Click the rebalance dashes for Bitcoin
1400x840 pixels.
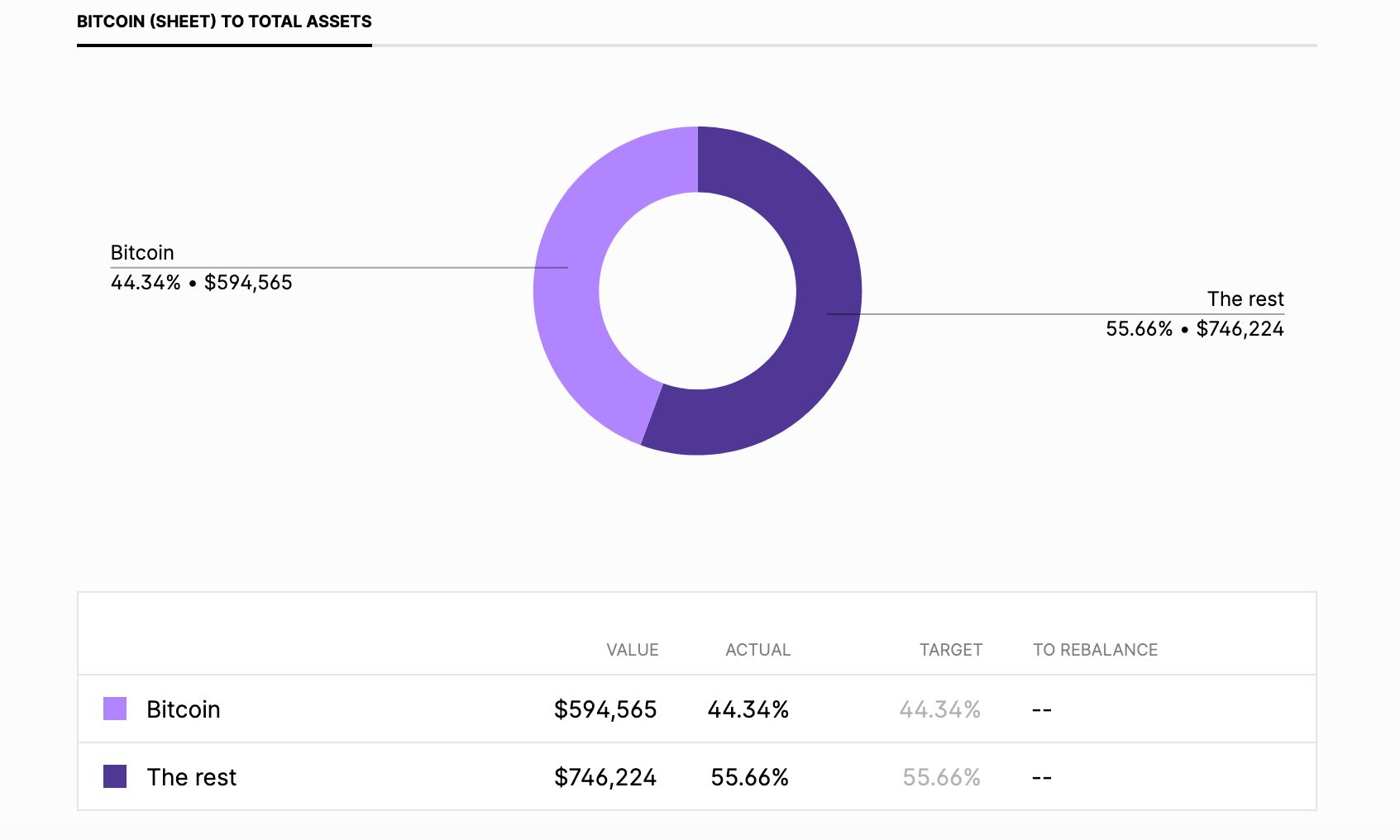(x=1041, y=709)
